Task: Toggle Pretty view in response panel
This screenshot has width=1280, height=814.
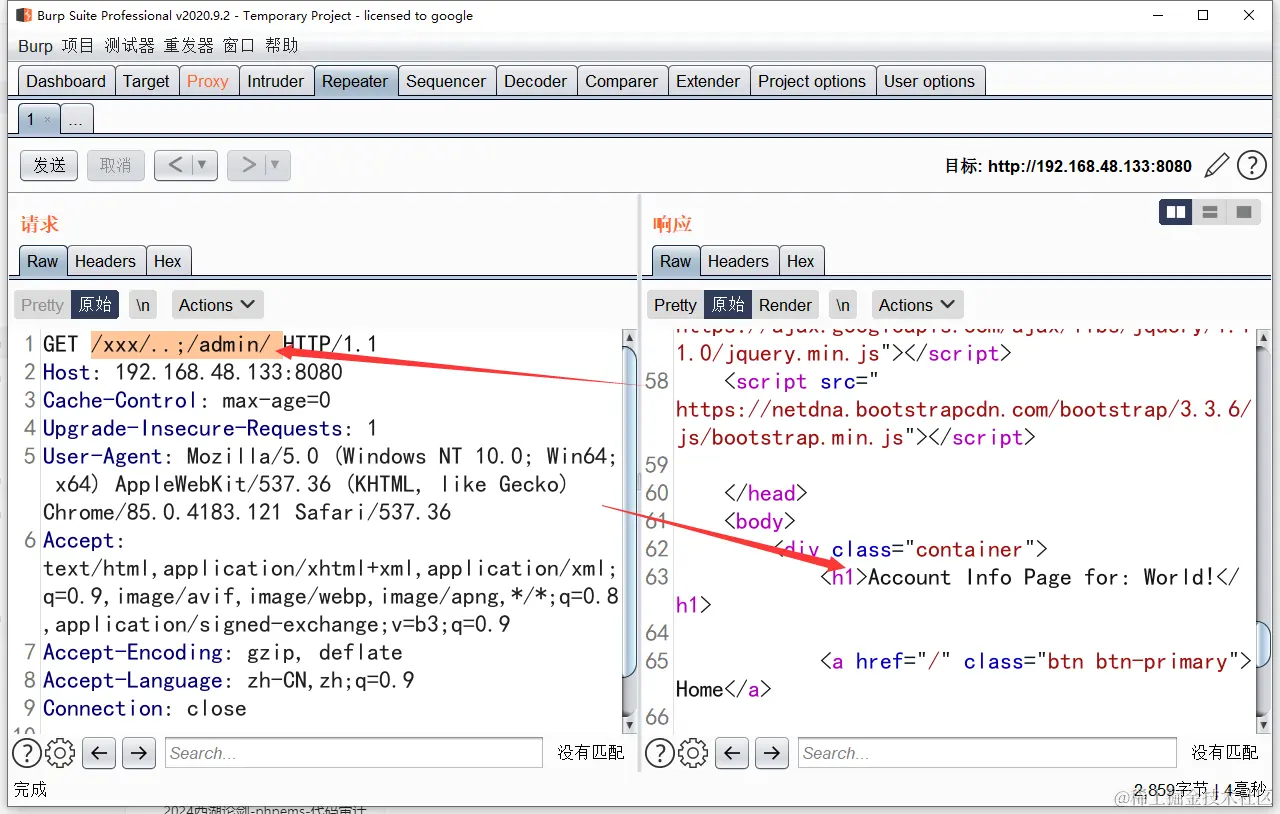Action: click(675, 305)
